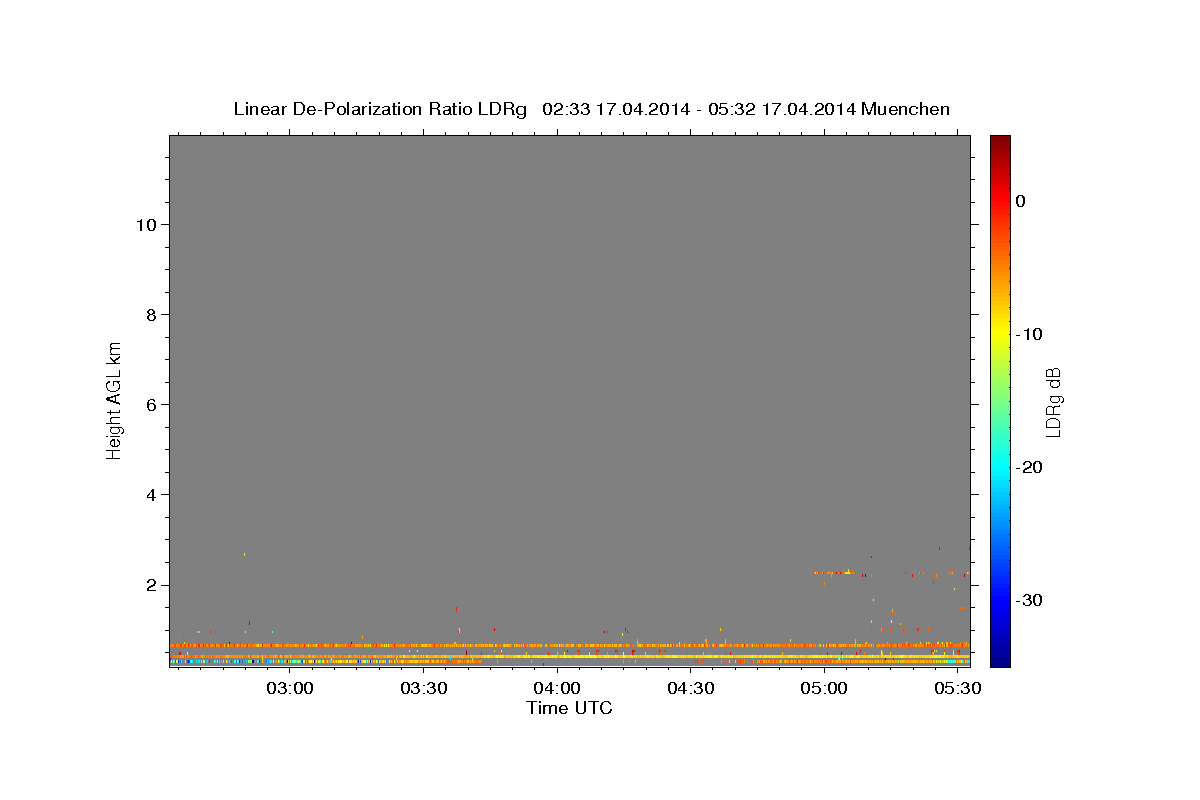This screenshot has width=1200, height=800.
Task: Click the 2 km height tick label
Action: click(151, 585)
